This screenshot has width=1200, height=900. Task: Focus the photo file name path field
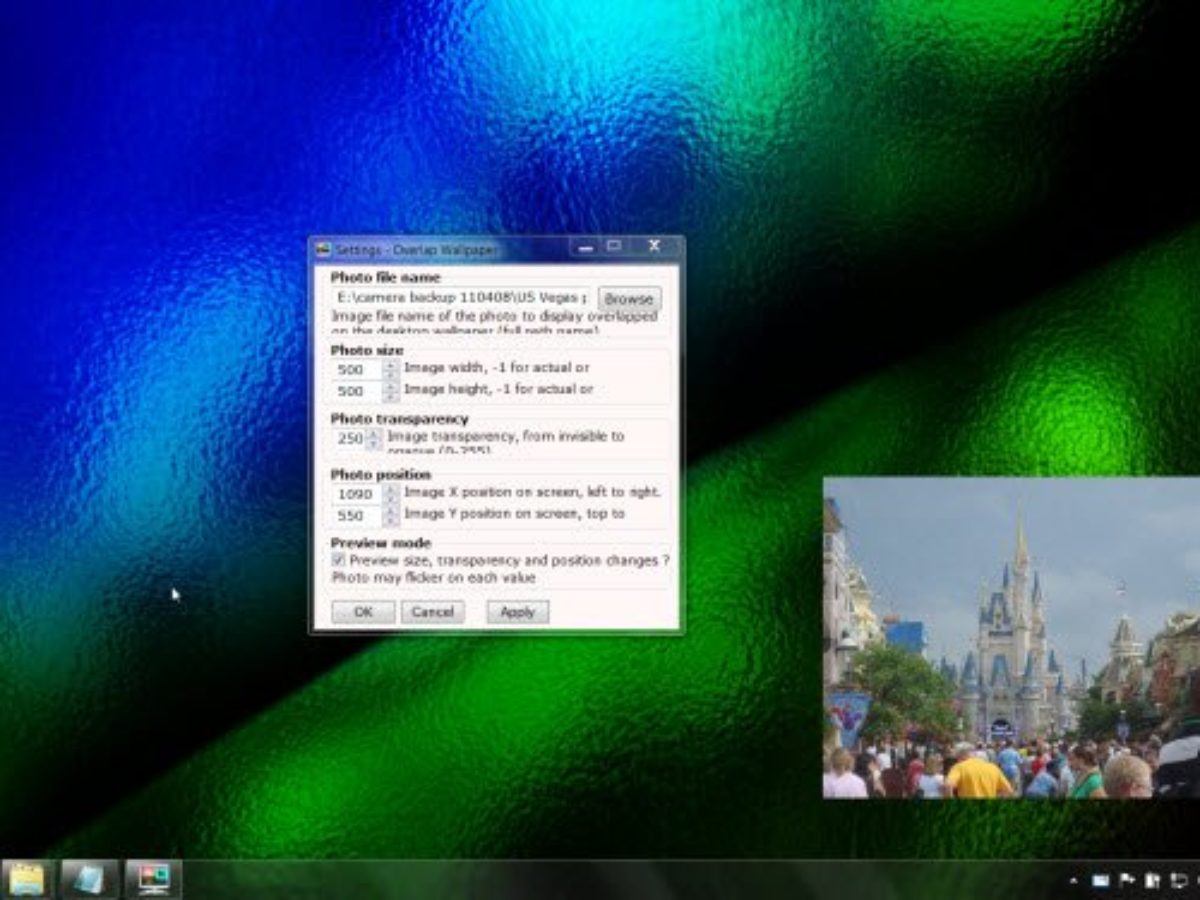463,298
